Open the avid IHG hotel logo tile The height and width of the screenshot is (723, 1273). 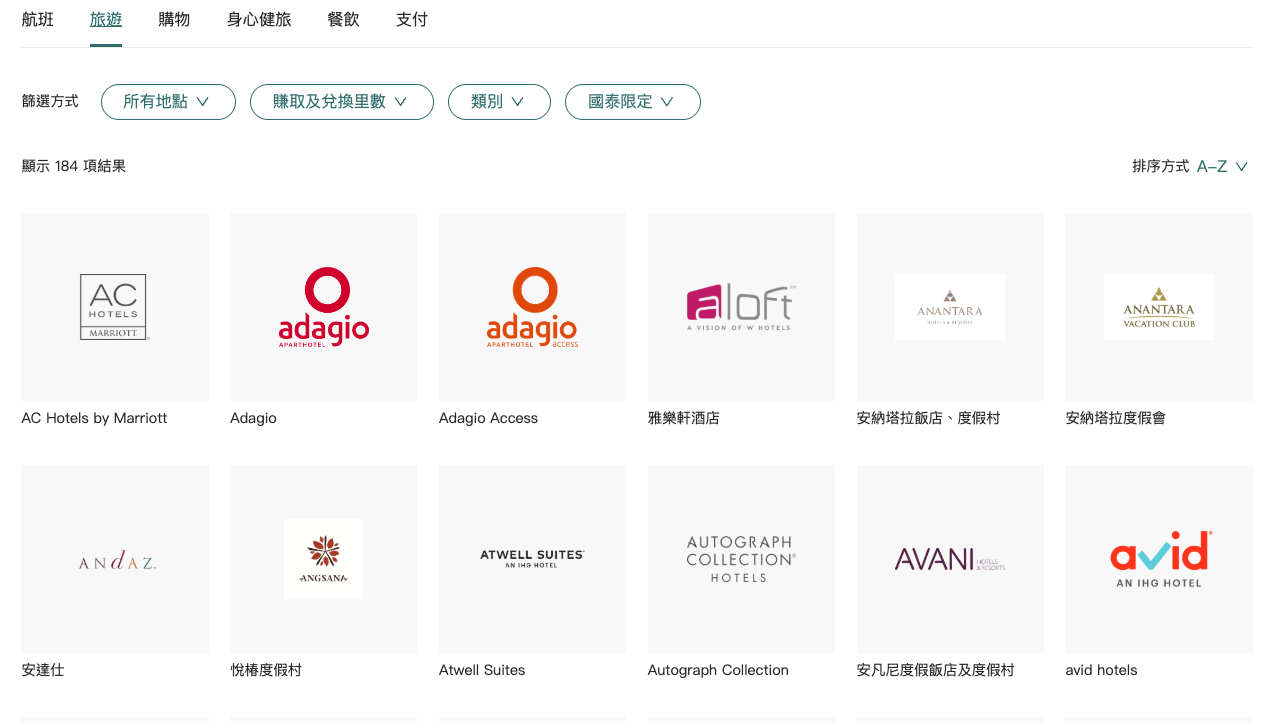coord(1159,559)
